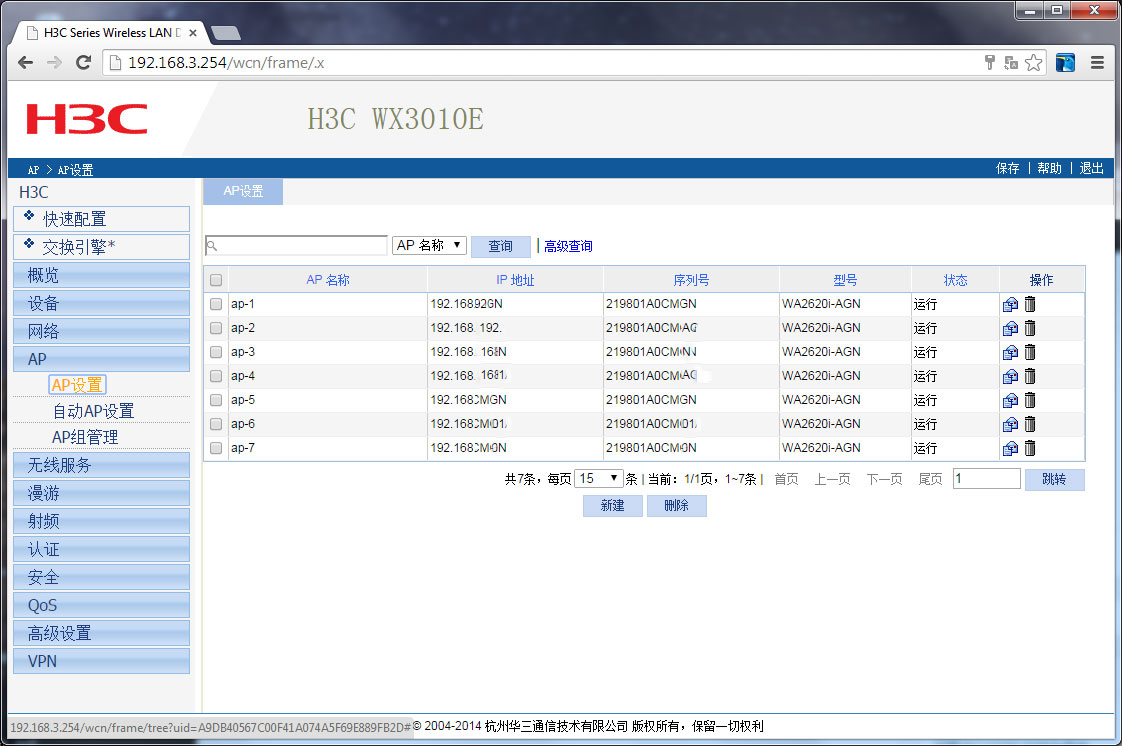
Task: Click the delete trash icon for ap-7
Action: pyautogui.click(x=1030, y=448)
